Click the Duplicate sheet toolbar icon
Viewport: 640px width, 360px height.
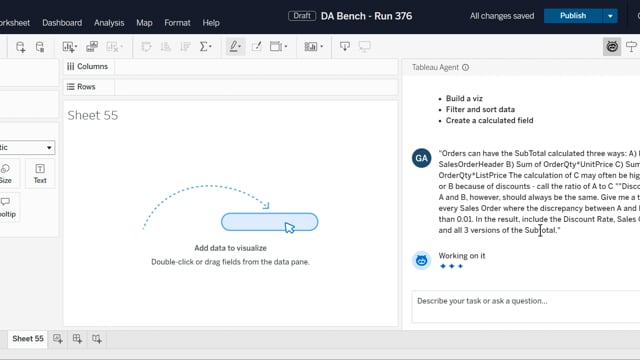pyautogui.click(x=92, y=47)
